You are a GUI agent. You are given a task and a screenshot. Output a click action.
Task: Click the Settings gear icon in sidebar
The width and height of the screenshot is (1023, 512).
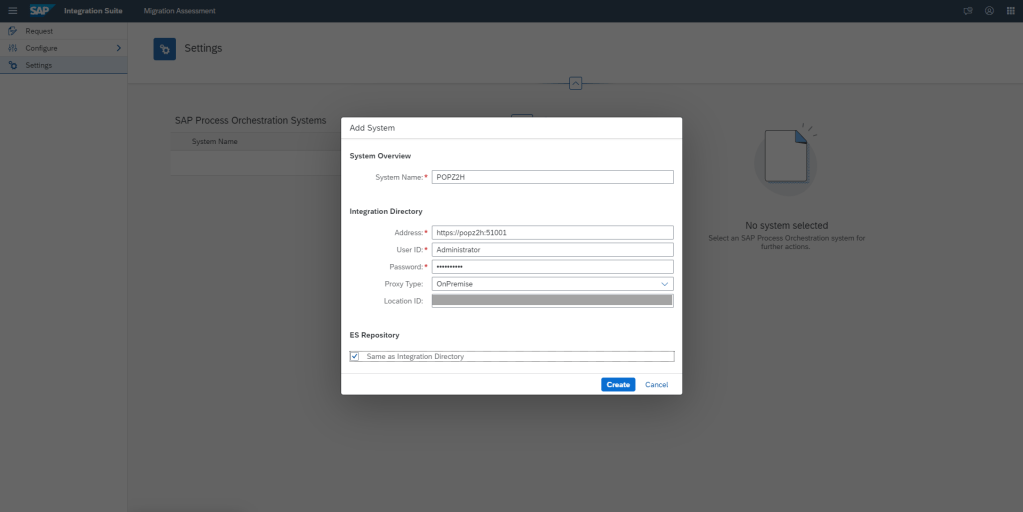[13, 65]
